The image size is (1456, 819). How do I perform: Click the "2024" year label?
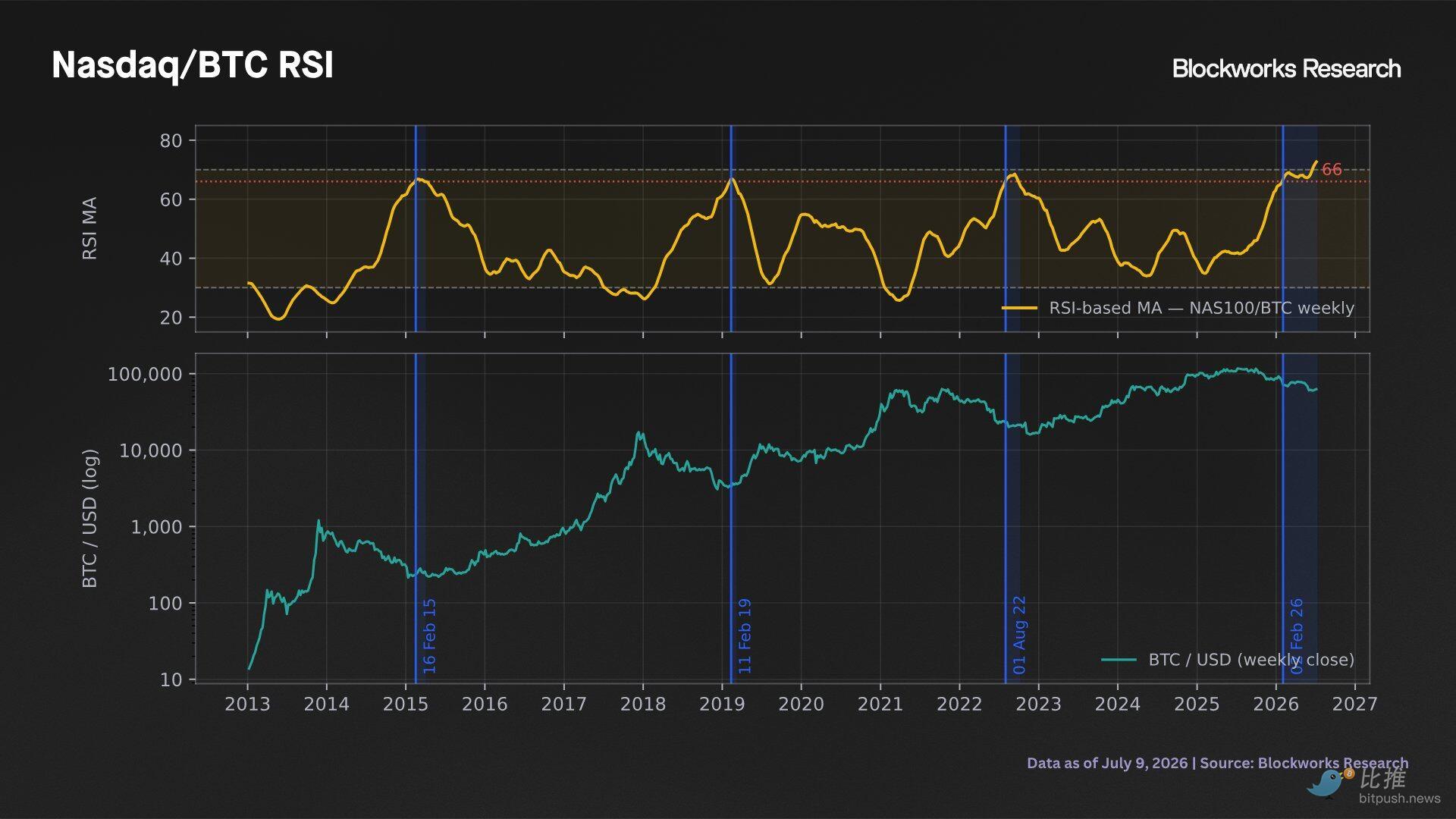(1118, 704)
